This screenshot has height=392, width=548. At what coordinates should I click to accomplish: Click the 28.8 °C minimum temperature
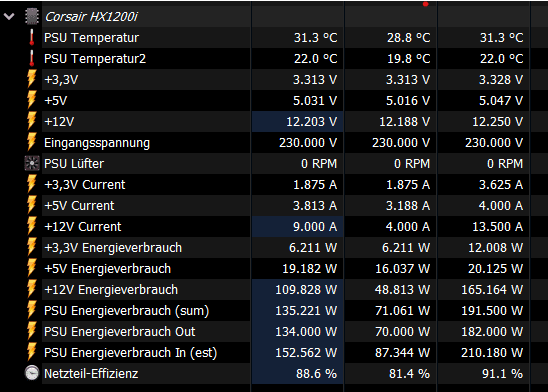point(409,38)
